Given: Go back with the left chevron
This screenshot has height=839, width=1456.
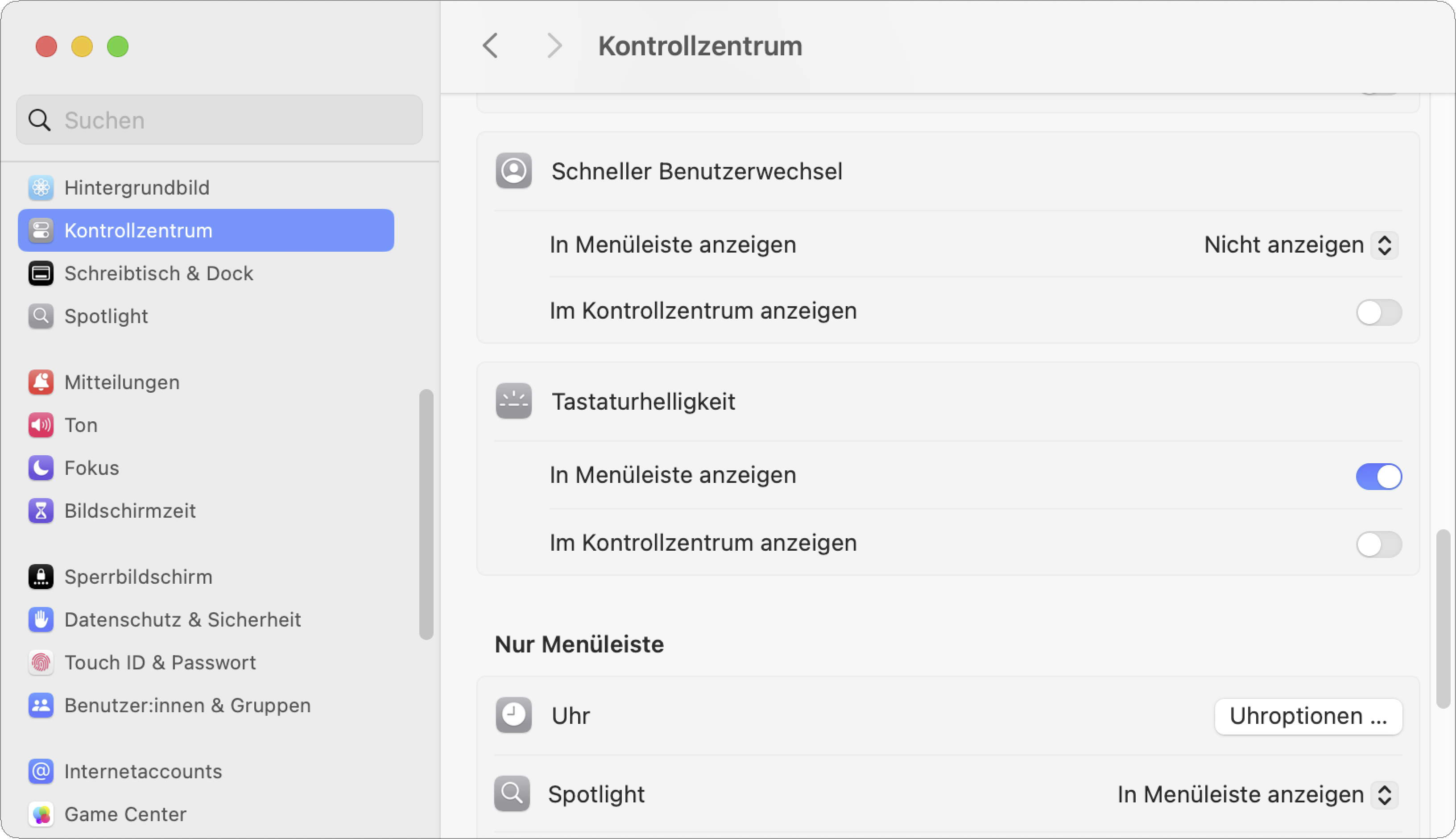Looking at the screenshot, I should (490, 46).
